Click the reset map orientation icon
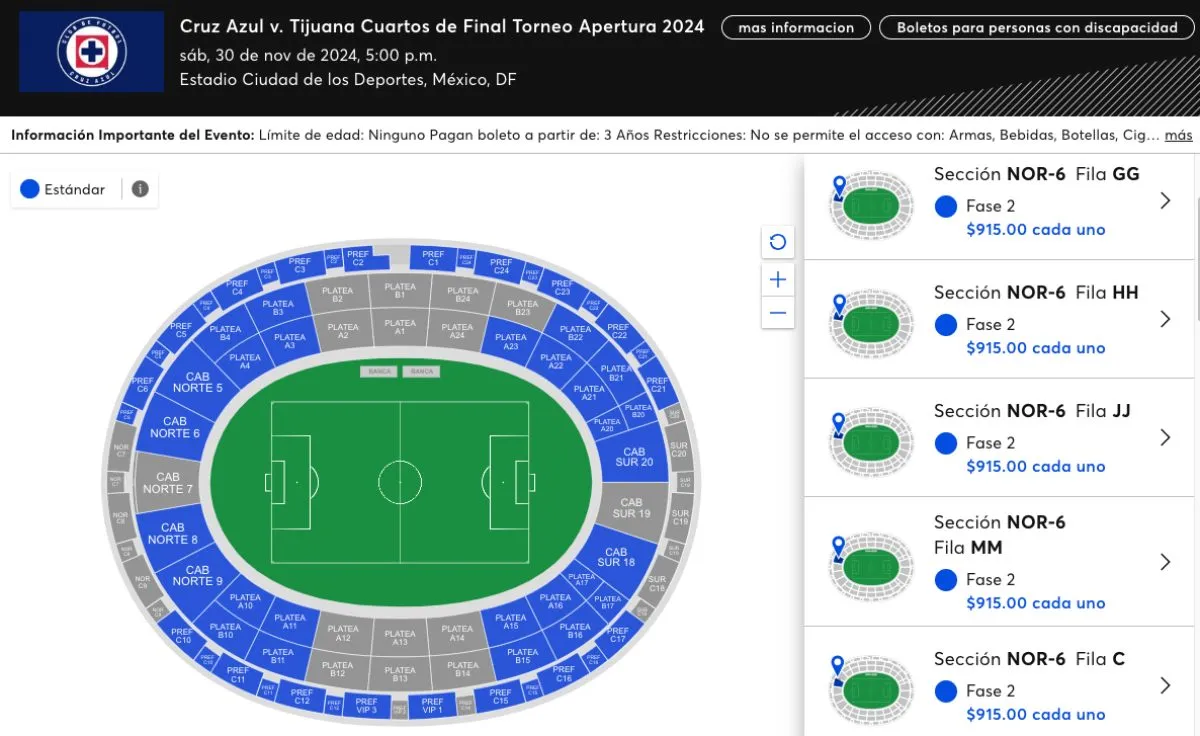 pos(778,242)
